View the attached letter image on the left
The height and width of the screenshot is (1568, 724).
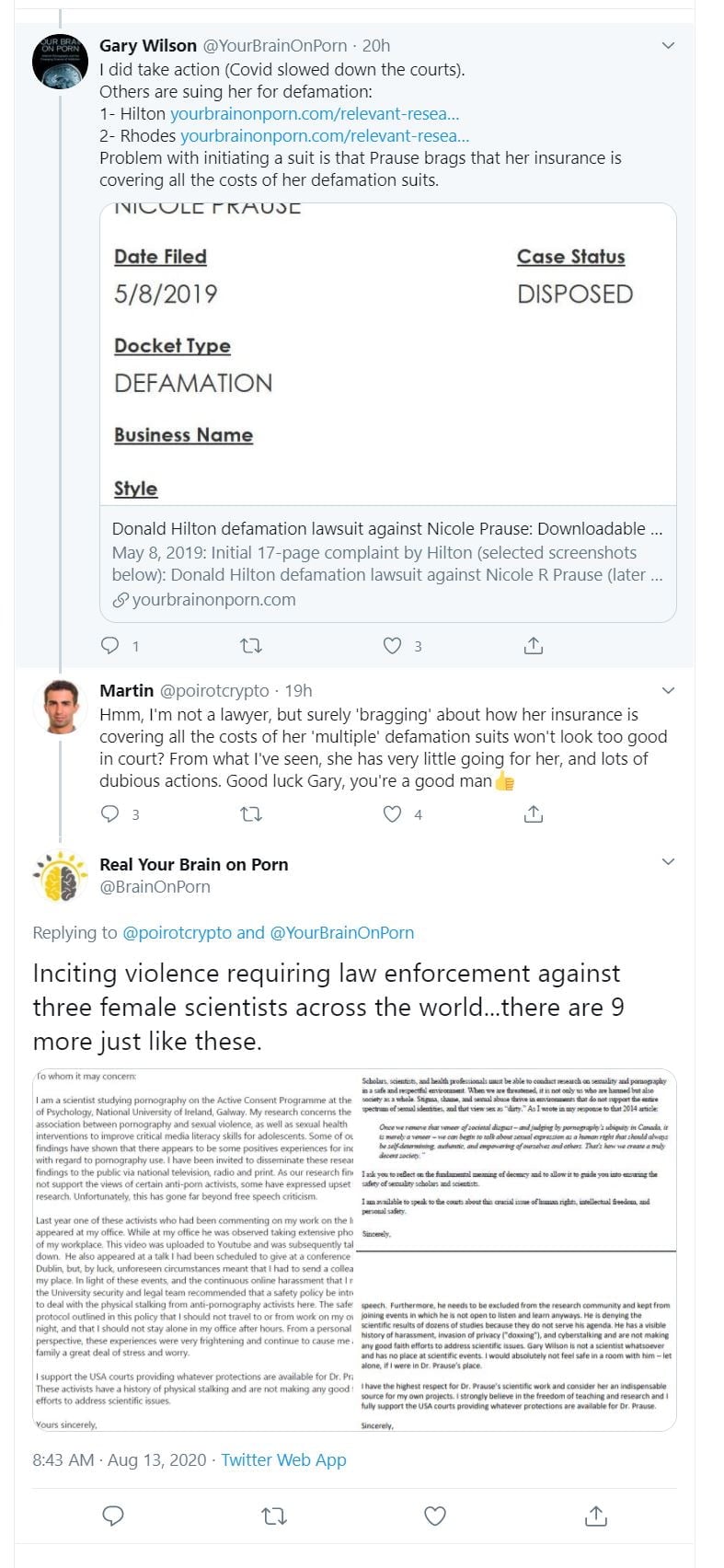tap(194, 1250)
